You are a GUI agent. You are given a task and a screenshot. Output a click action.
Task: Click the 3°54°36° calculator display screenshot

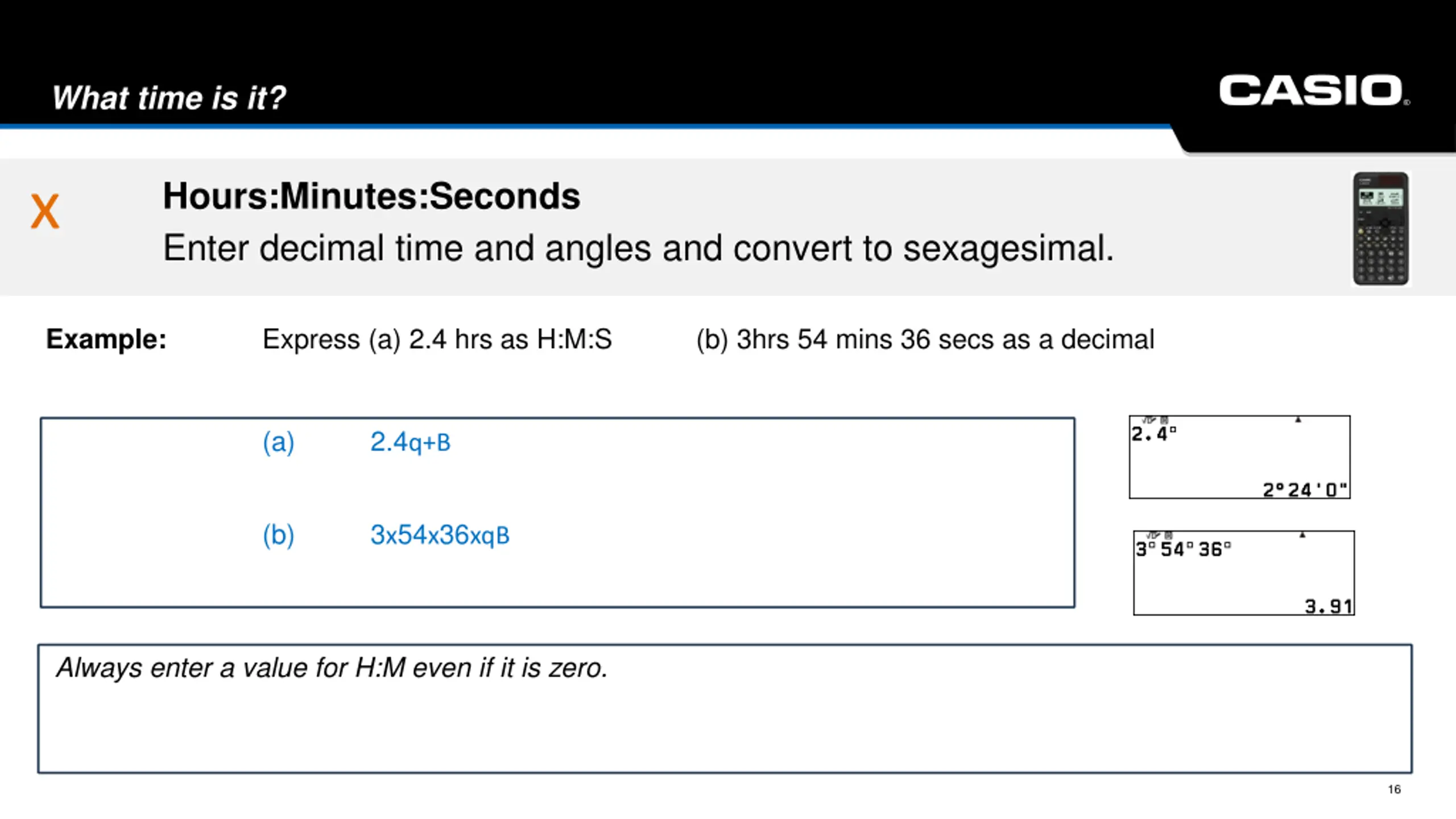point(1244,573)
